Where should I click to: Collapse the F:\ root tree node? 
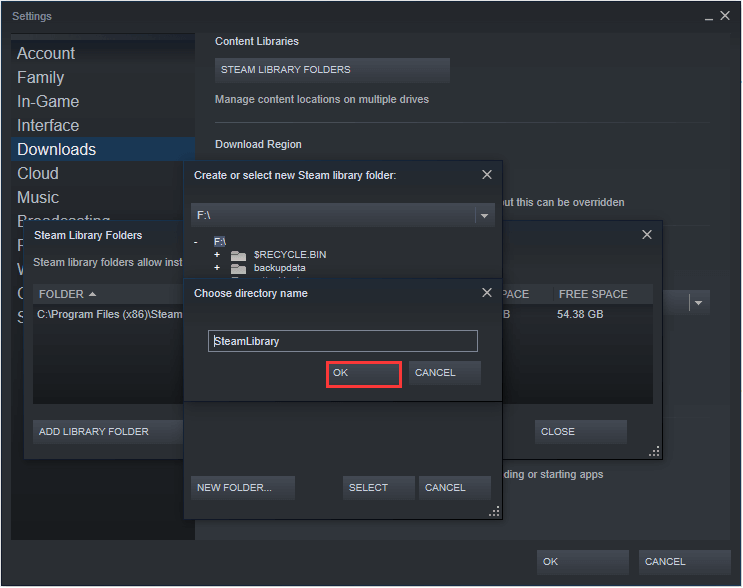click(x=196, y=242)
